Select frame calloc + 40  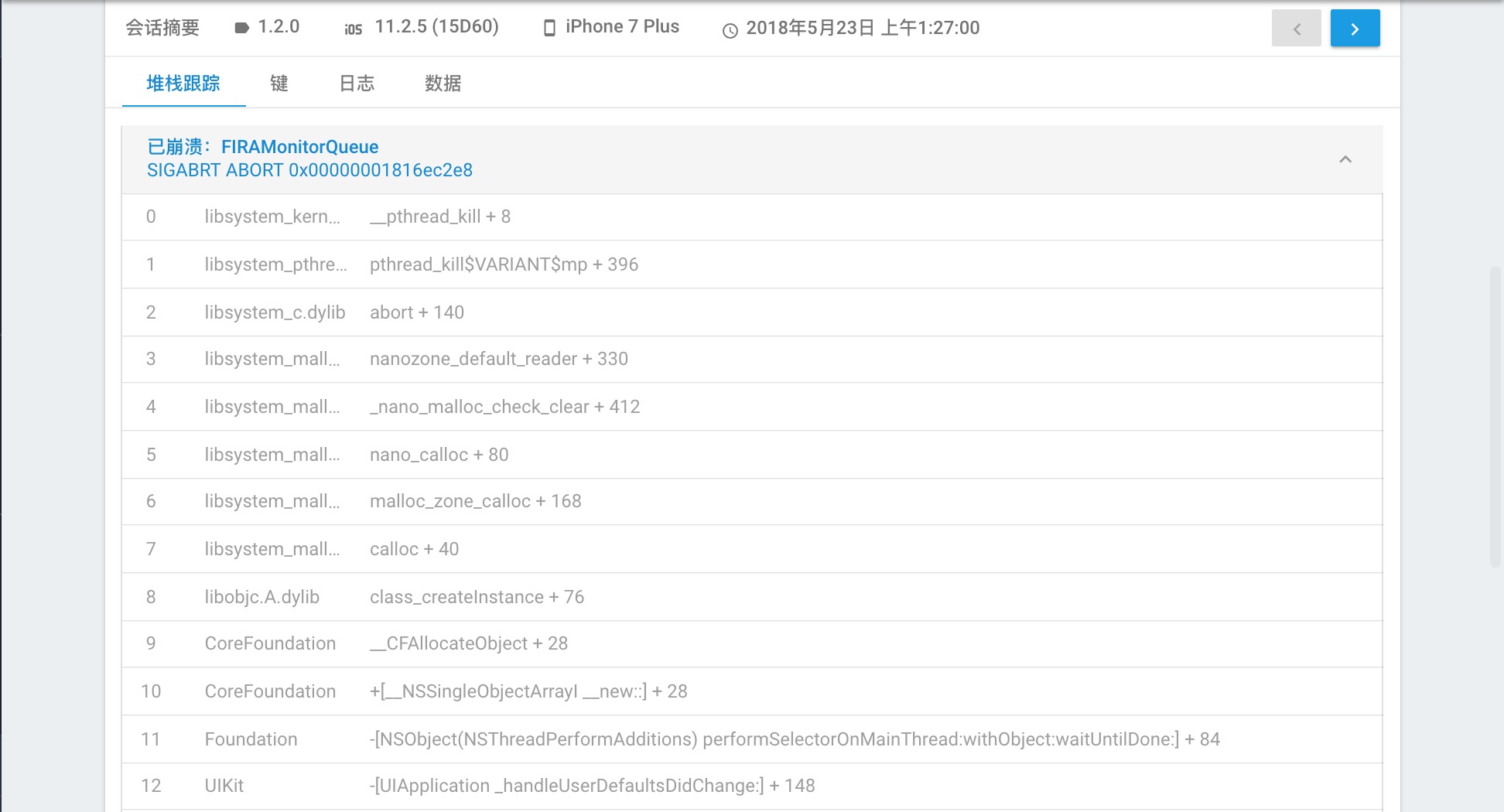click(752, 549)
